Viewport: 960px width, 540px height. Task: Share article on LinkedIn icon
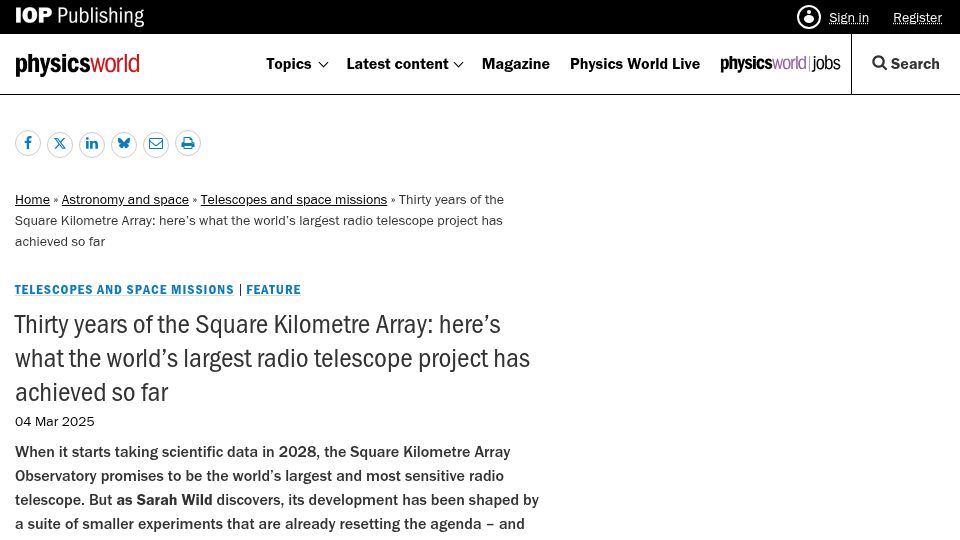[92, 144]
